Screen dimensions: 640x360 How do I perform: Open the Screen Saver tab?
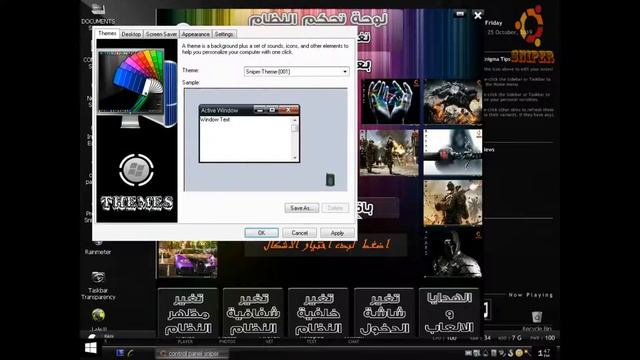point(161,34)
